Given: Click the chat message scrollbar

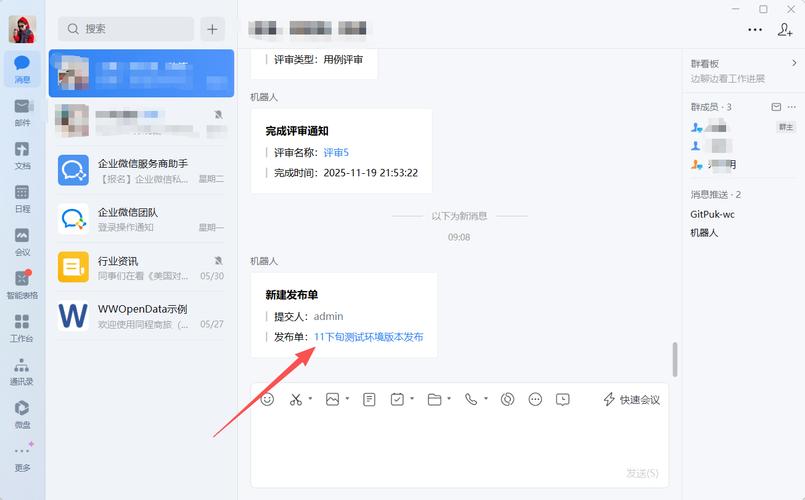Looking at the screenshot, I should coord(675,359).
